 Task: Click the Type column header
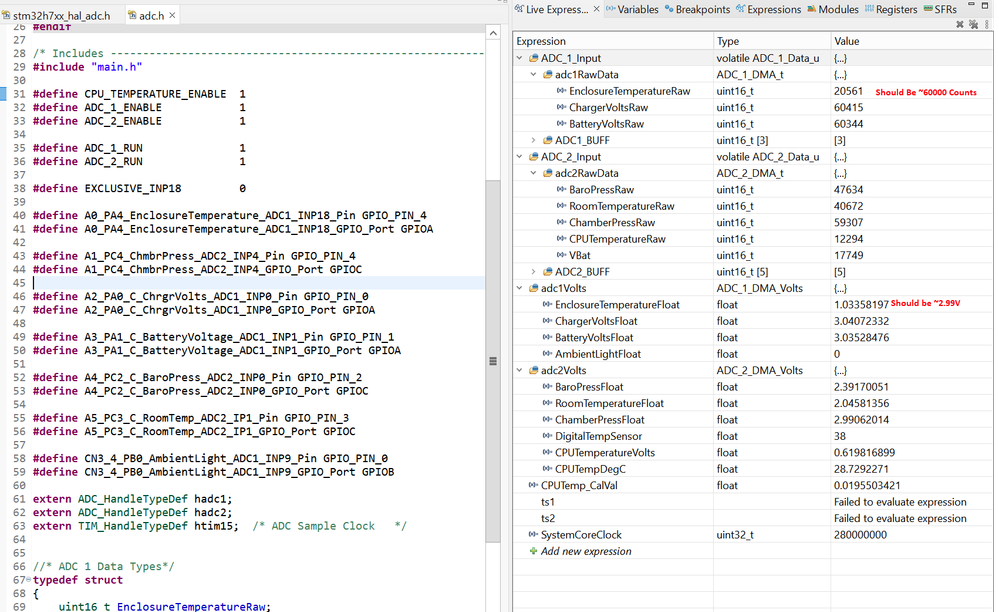tap(772, 41)
